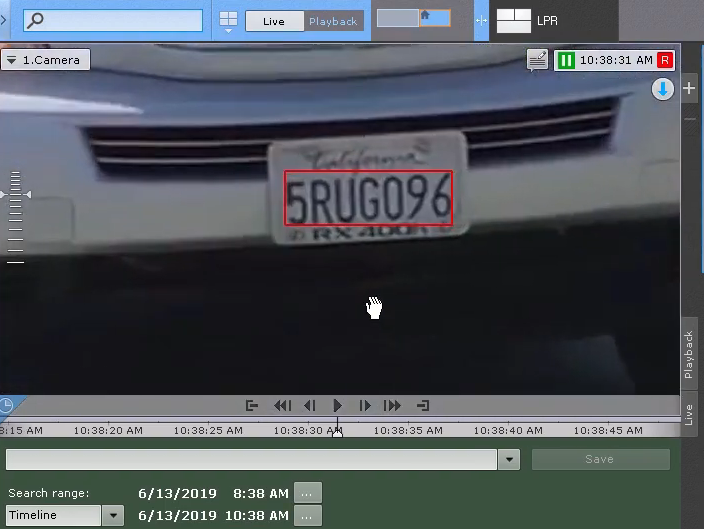Toggle the green pause indicator
Viewport: 704px width, 529px height.
[x=566, y=61]
